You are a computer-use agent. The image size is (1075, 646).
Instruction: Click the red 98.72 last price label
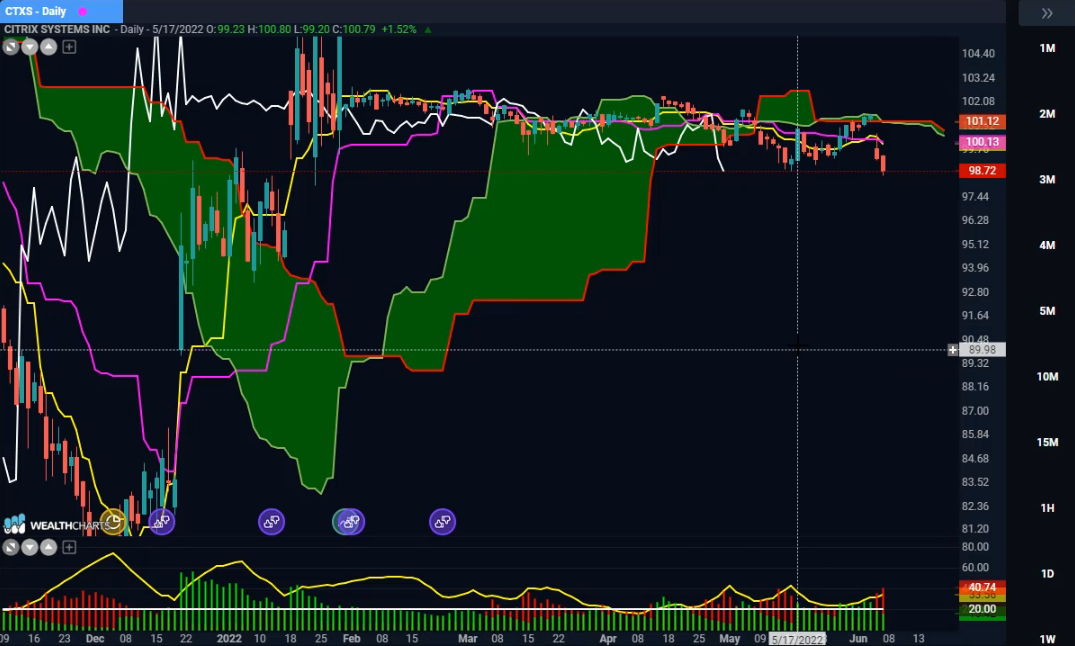[982, 170]
